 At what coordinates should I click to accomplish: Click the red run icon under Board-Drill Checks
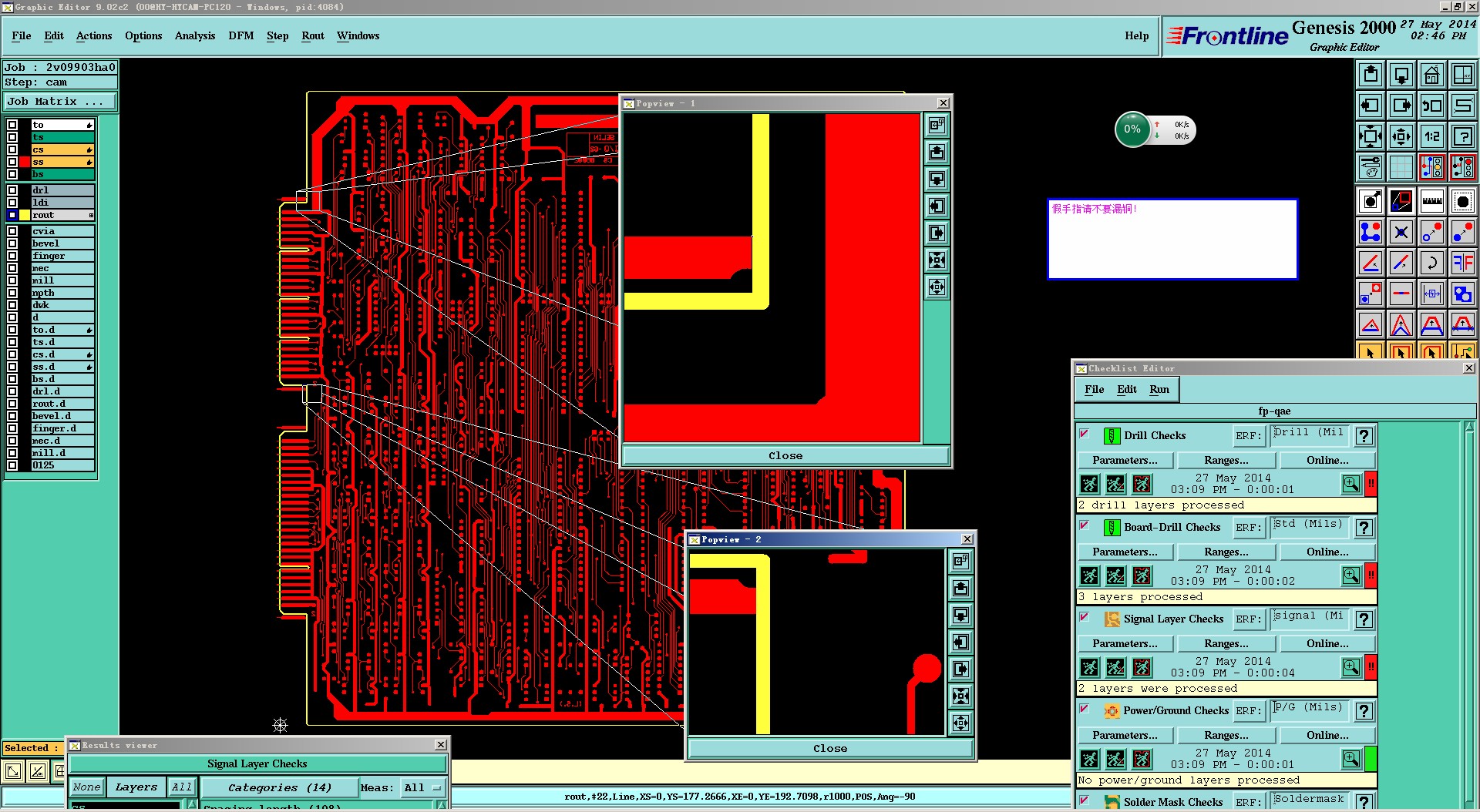click(x=1142, y=575)
